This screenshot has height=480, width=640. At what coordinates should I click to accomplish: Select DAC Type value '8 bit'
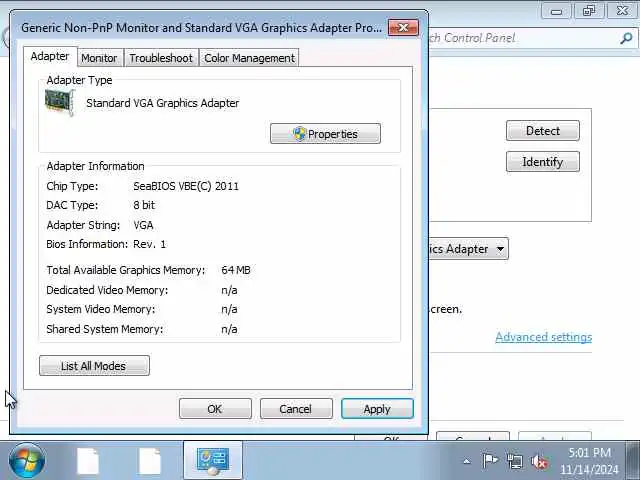click(144, 205)
